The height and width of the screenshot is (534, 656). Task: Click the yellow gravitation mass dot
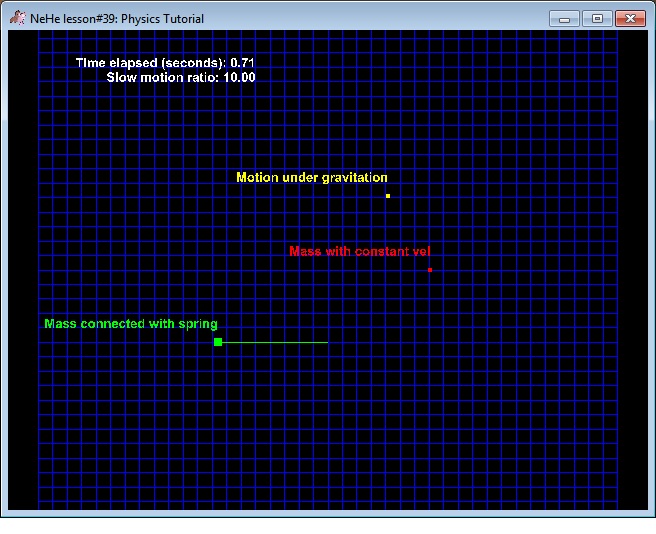click(388, 196)
